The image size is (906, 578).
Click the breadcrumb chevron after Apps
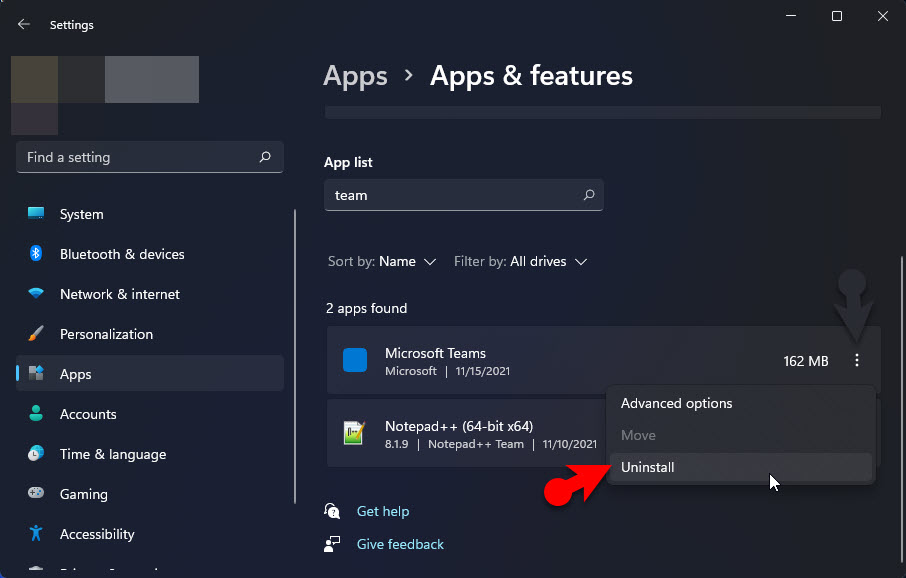click(409, 75)
